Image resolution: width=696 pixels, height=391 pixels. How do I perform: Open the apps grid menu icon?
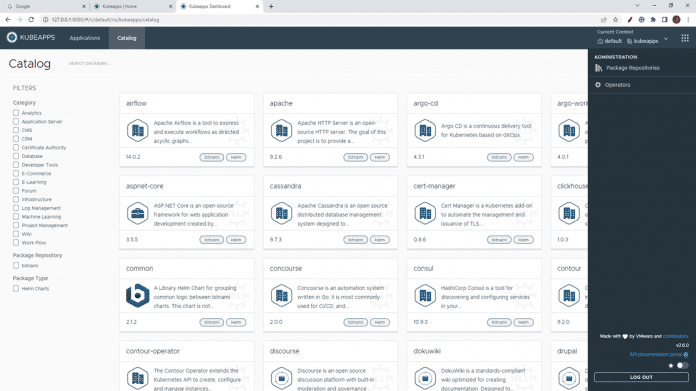685,38
